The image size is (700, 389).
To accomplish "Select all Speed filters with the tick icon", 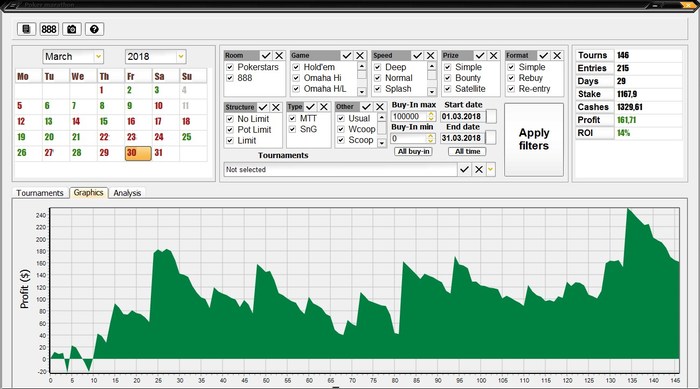I will [x=417, y=55].
